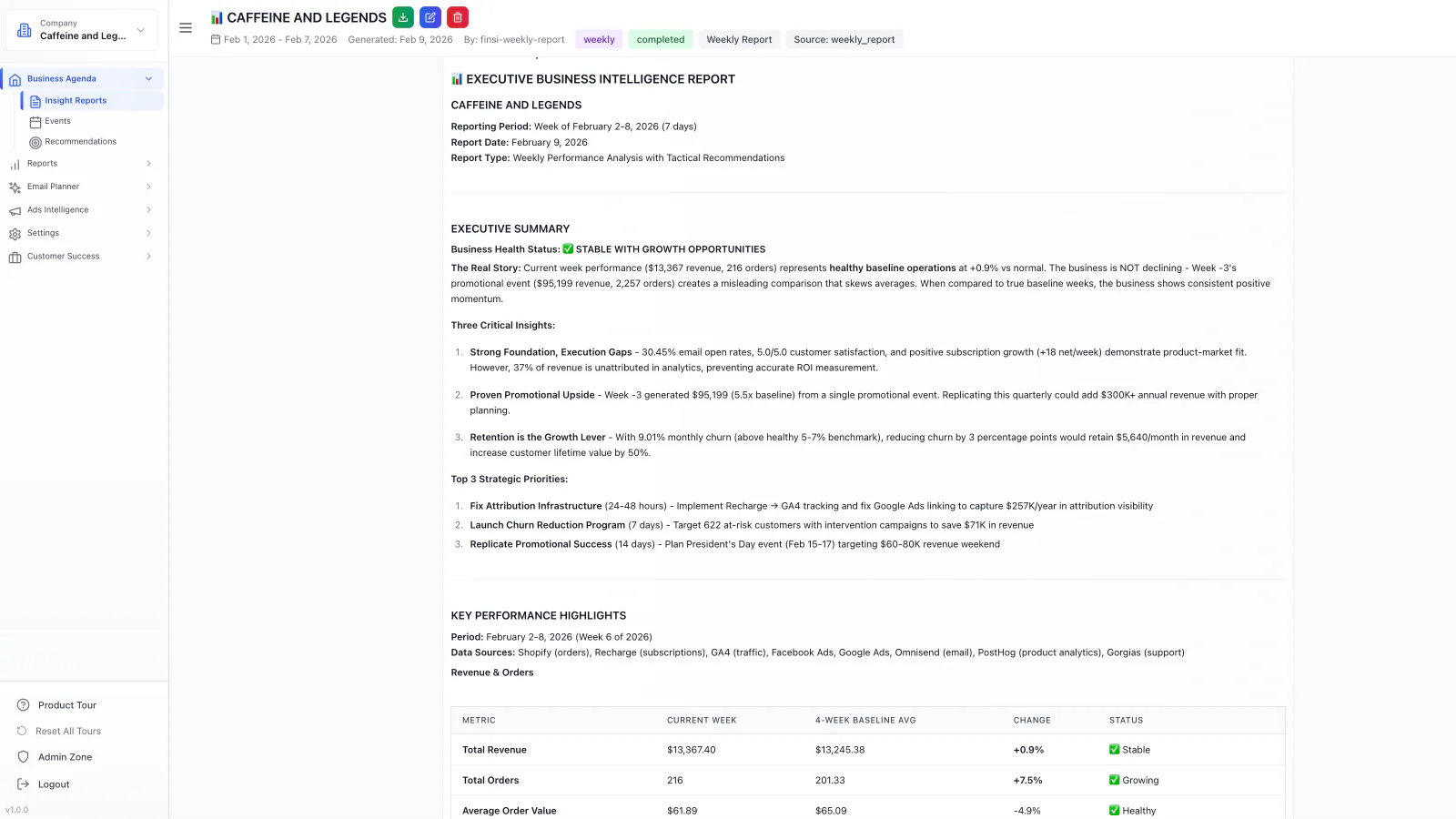Click the $65.09 baseline average value
The image size is (1456, 819).
tap(831, 811)
